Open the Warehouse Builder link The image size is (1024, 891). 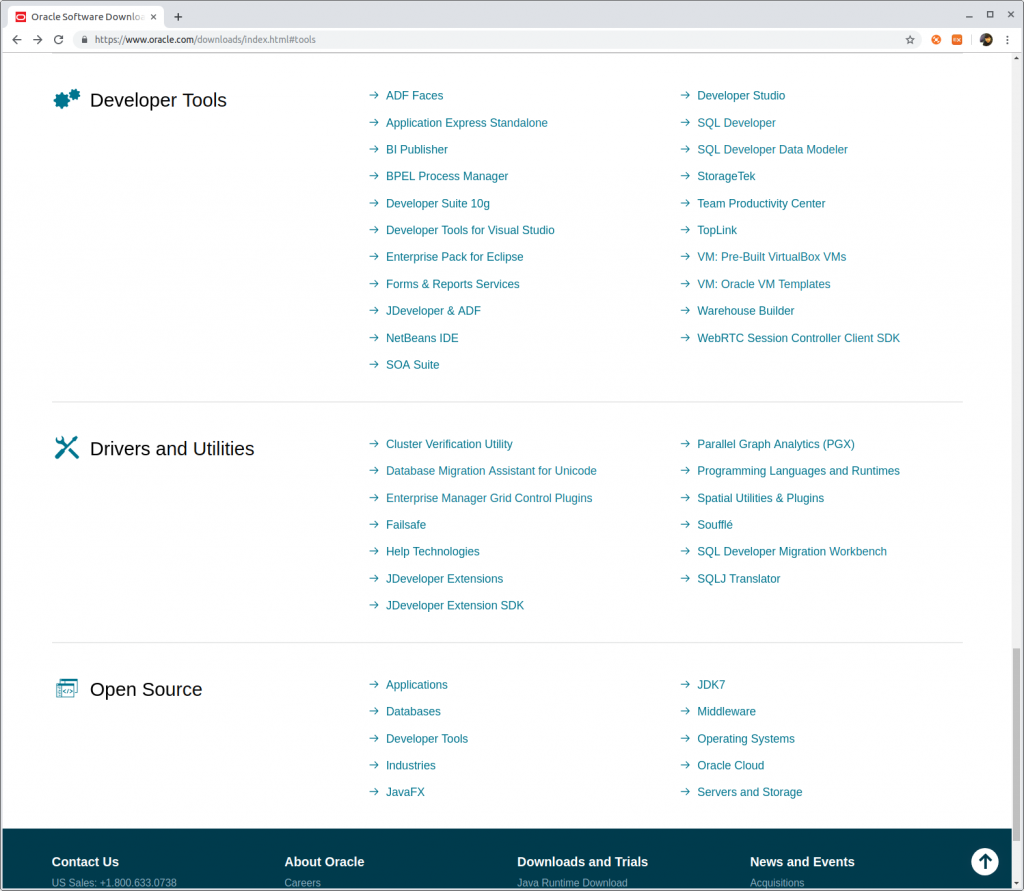(x=745, y=311)
